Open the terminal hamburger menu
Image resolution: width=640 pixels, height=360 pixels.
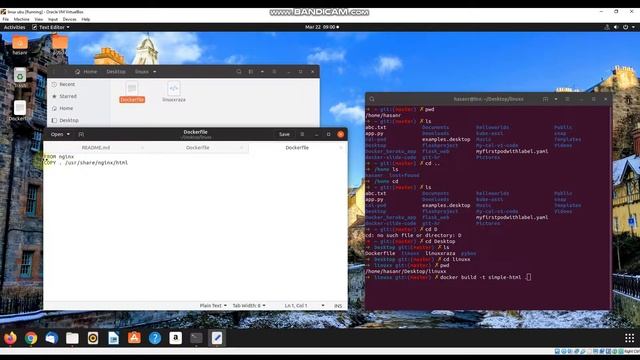tap(567, 99)
